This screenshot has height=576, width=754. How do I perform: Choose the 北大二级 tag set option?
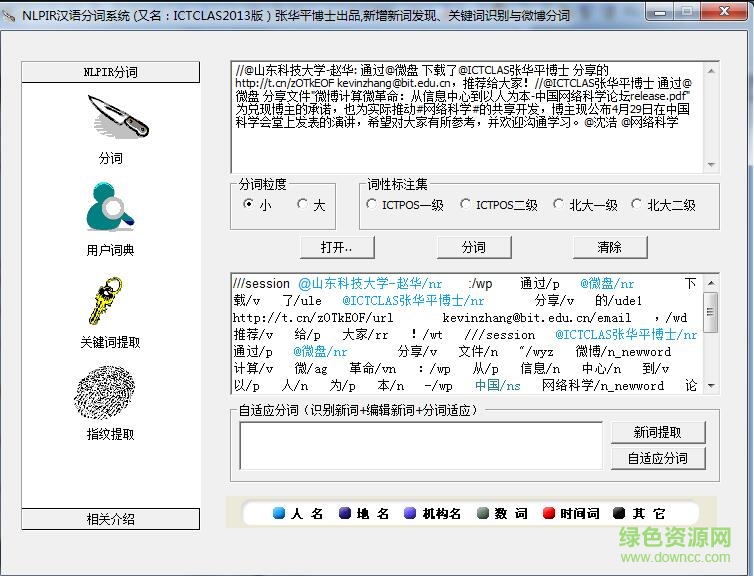[637, 204]
